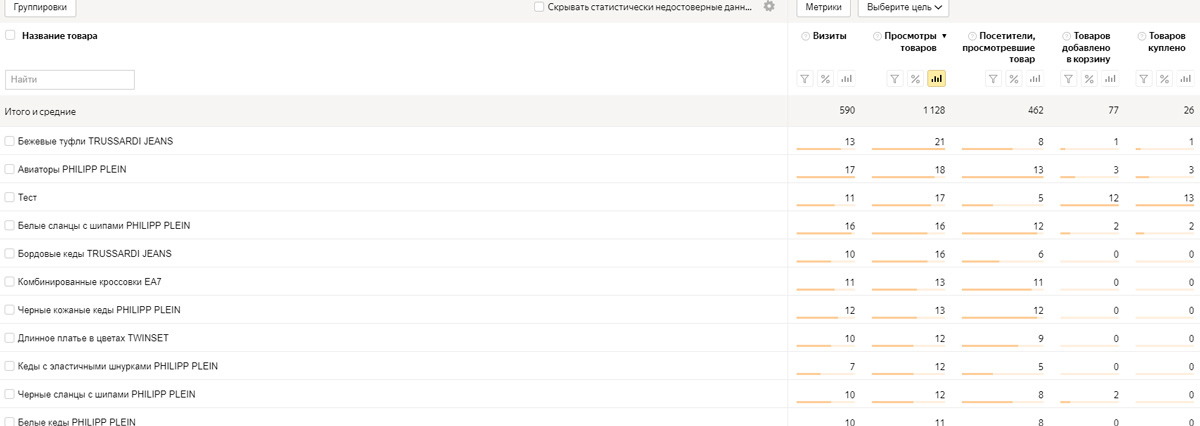Screen dimensions: 1200x426
Task: Open settings gear next to hide-data option
Action: (769, 7)
